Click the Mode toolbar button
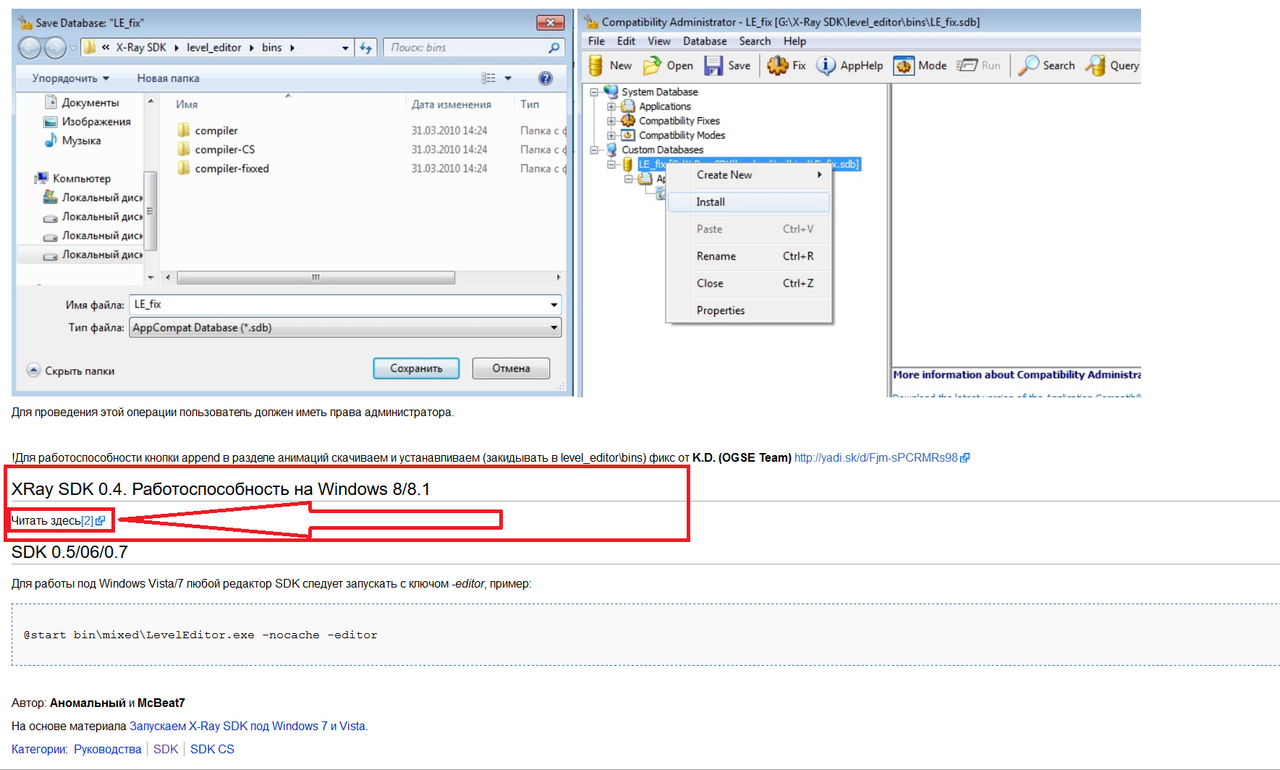 [x=920, y=65]
